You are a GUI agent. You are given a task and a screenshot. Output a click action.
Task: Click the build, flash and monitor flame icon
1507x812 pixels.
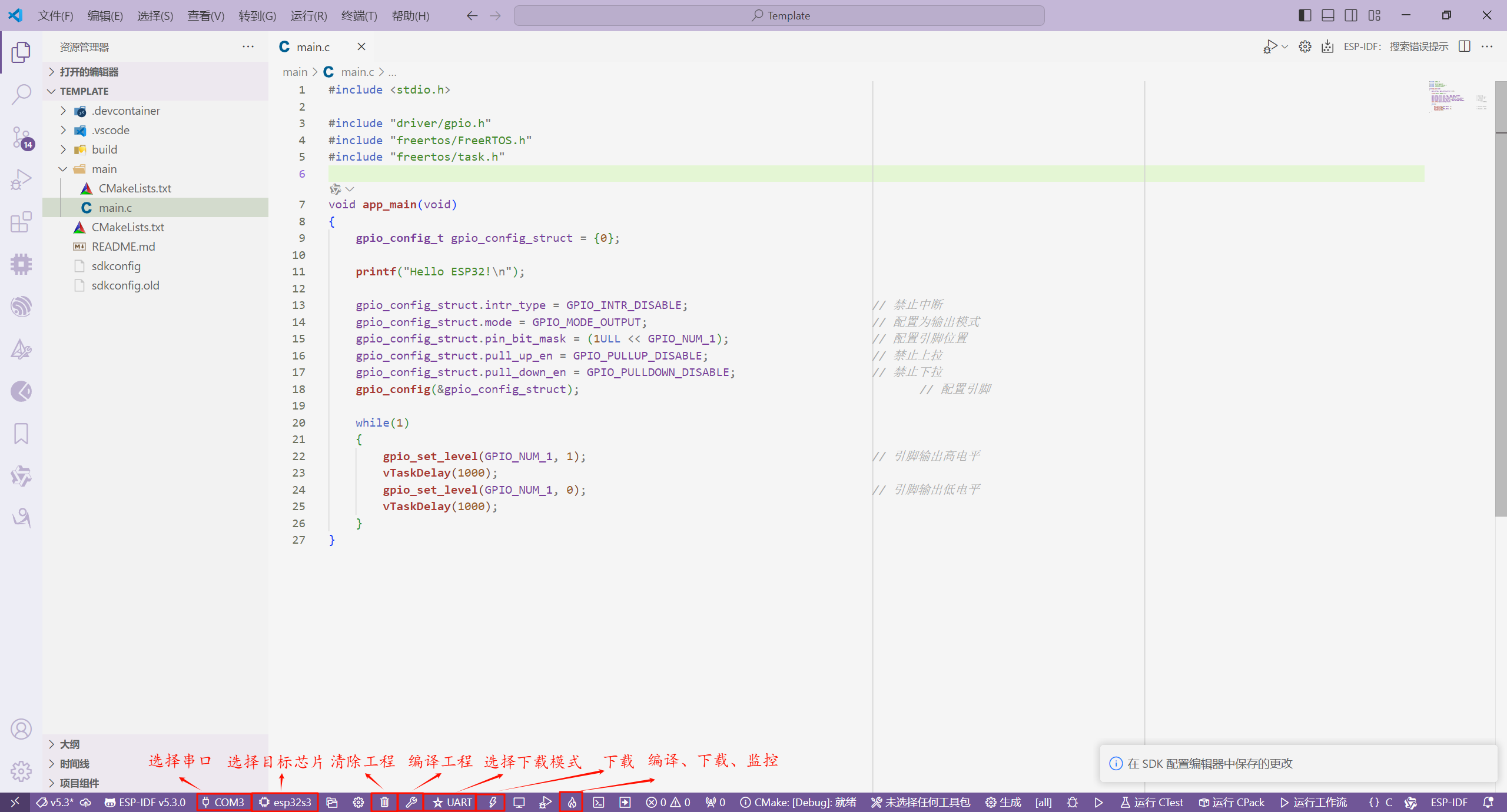pyautogui.click(x=572, y=802)
